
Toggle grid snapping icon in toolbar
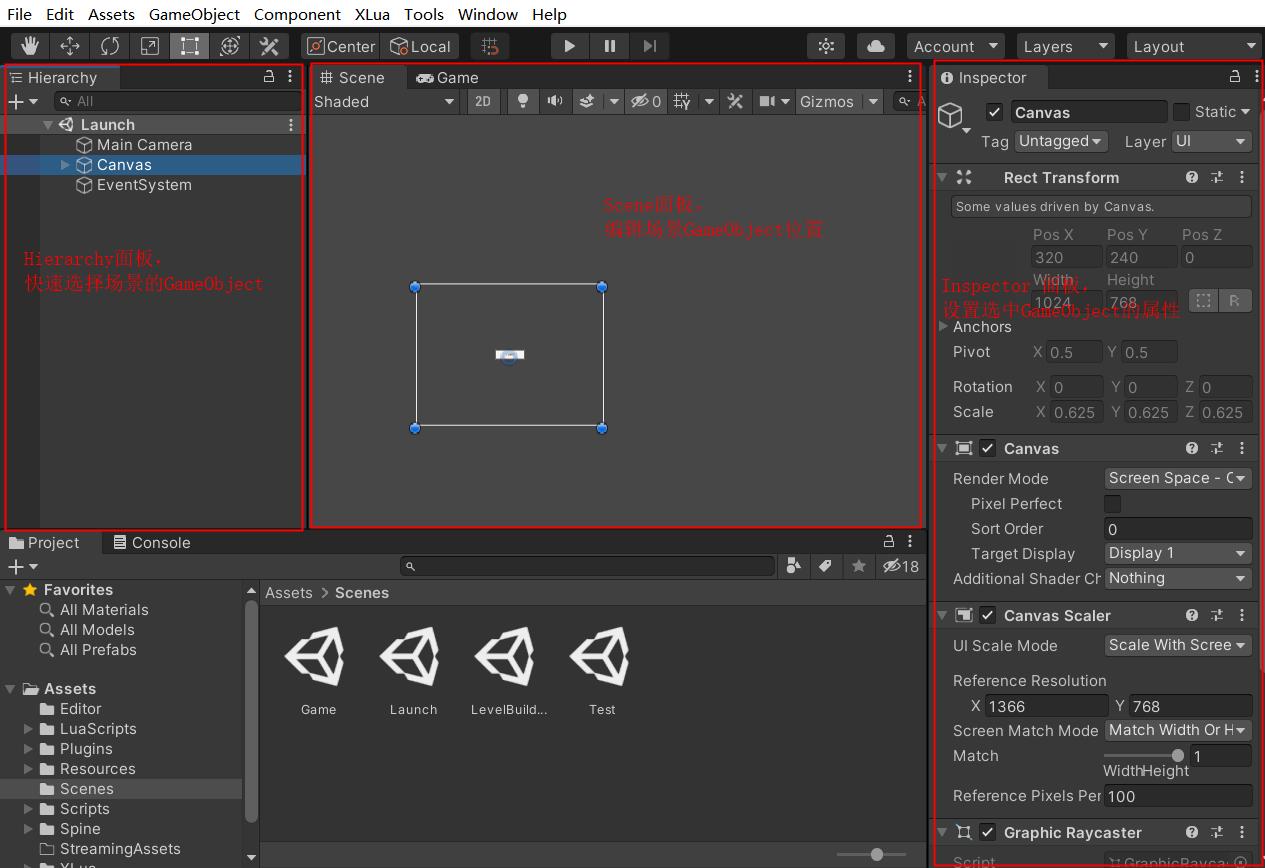click(490, 46)
